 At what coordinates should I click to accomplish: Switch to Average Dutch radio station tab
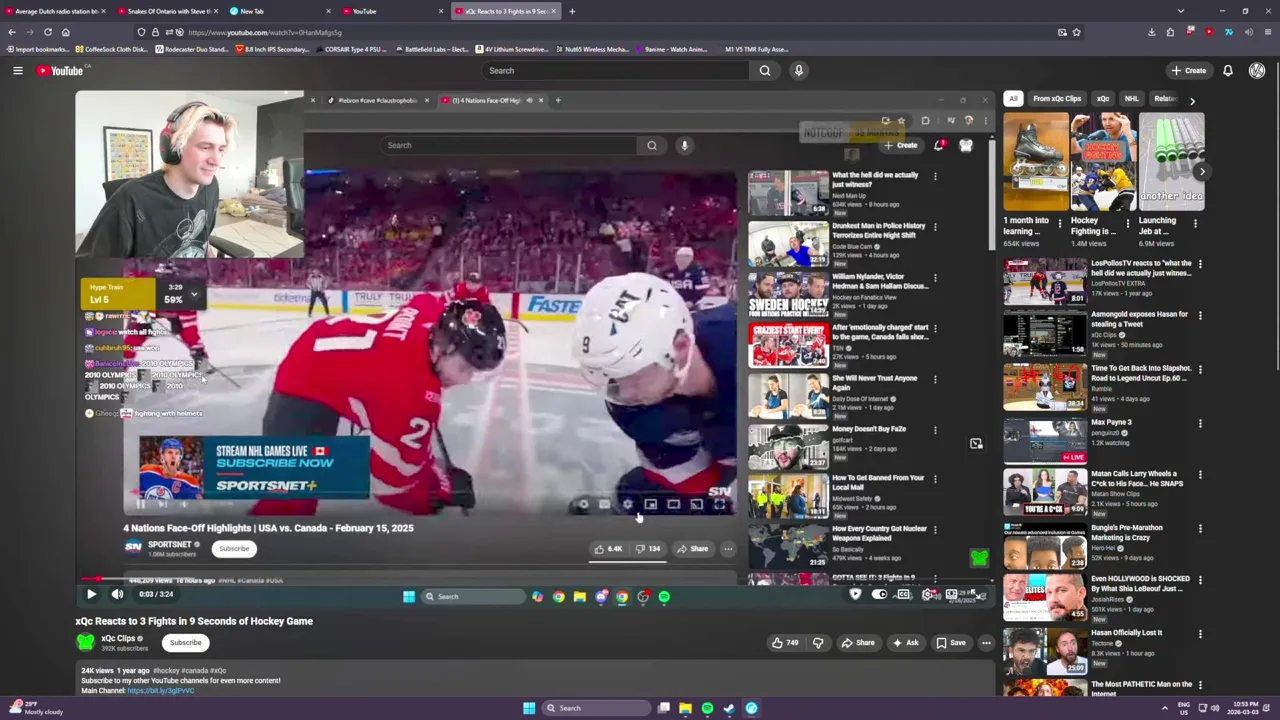[56, 11]
